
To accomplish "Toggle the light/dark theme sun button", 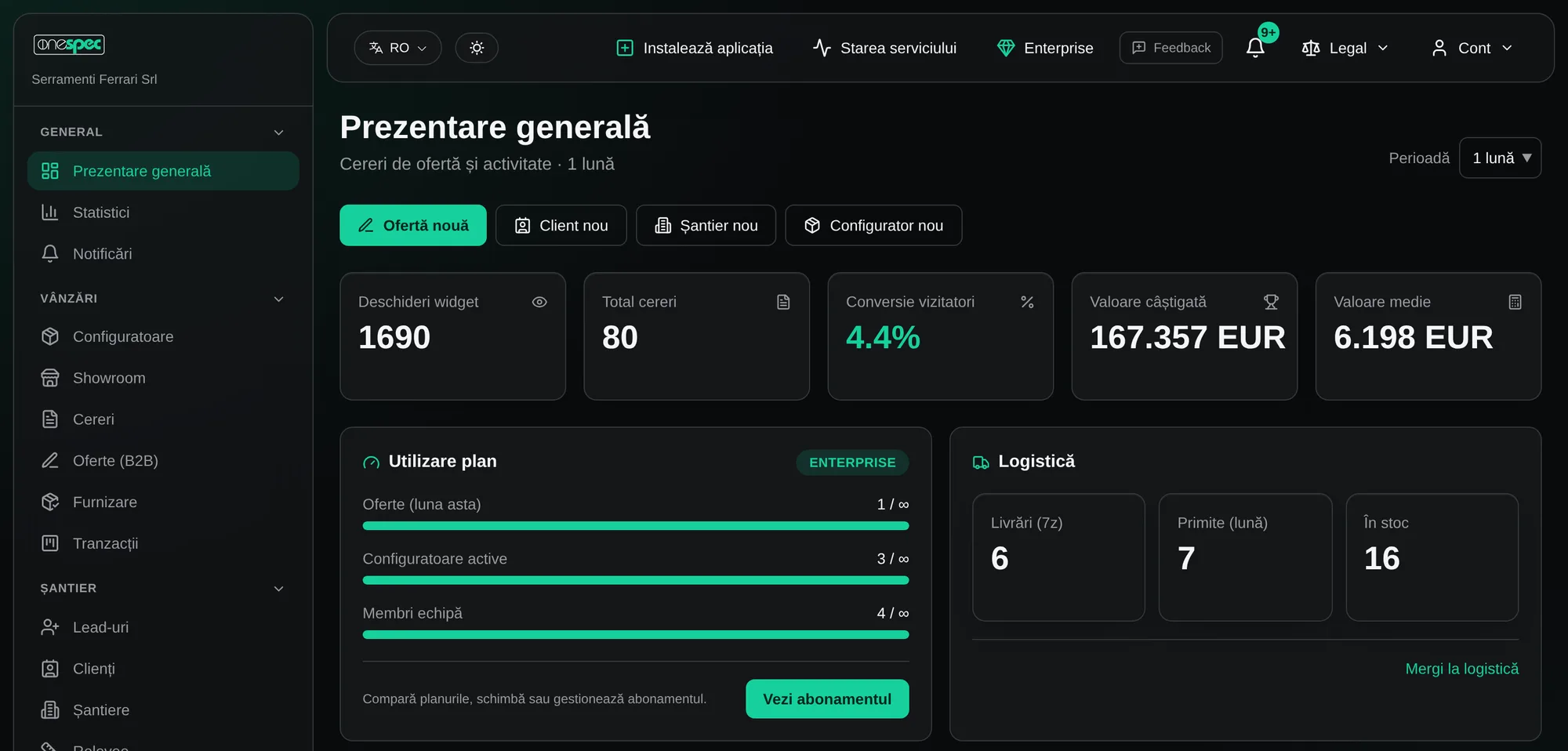I will coord(477,48).
